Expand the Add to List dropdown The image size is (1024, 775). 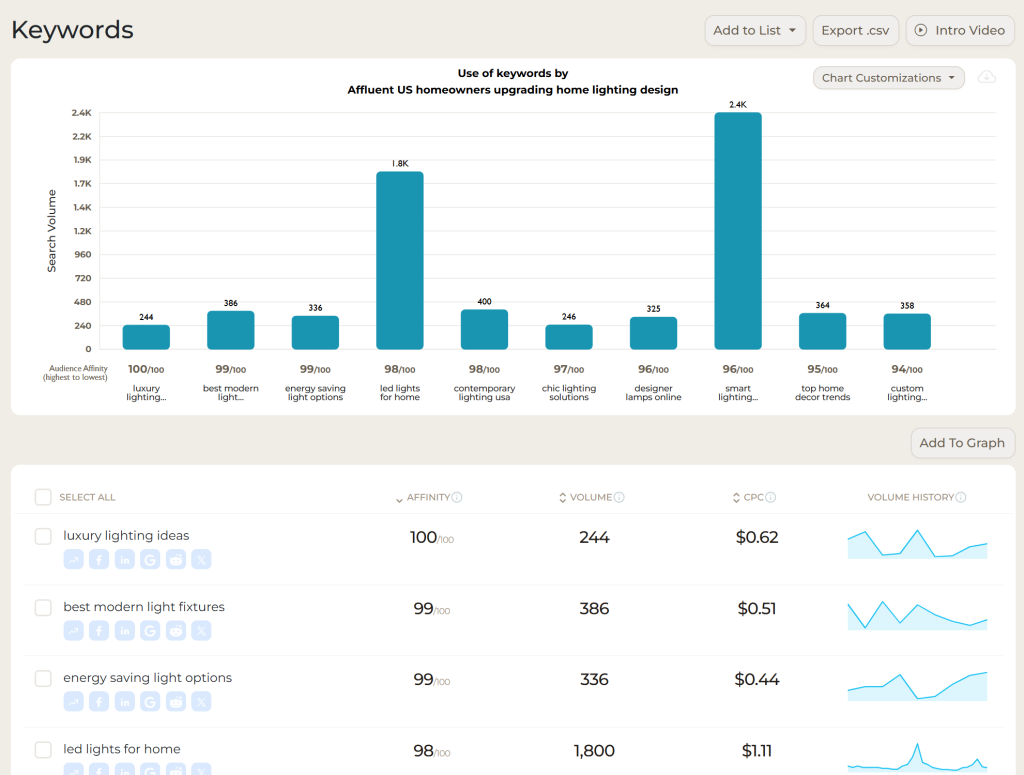point(755,30)
